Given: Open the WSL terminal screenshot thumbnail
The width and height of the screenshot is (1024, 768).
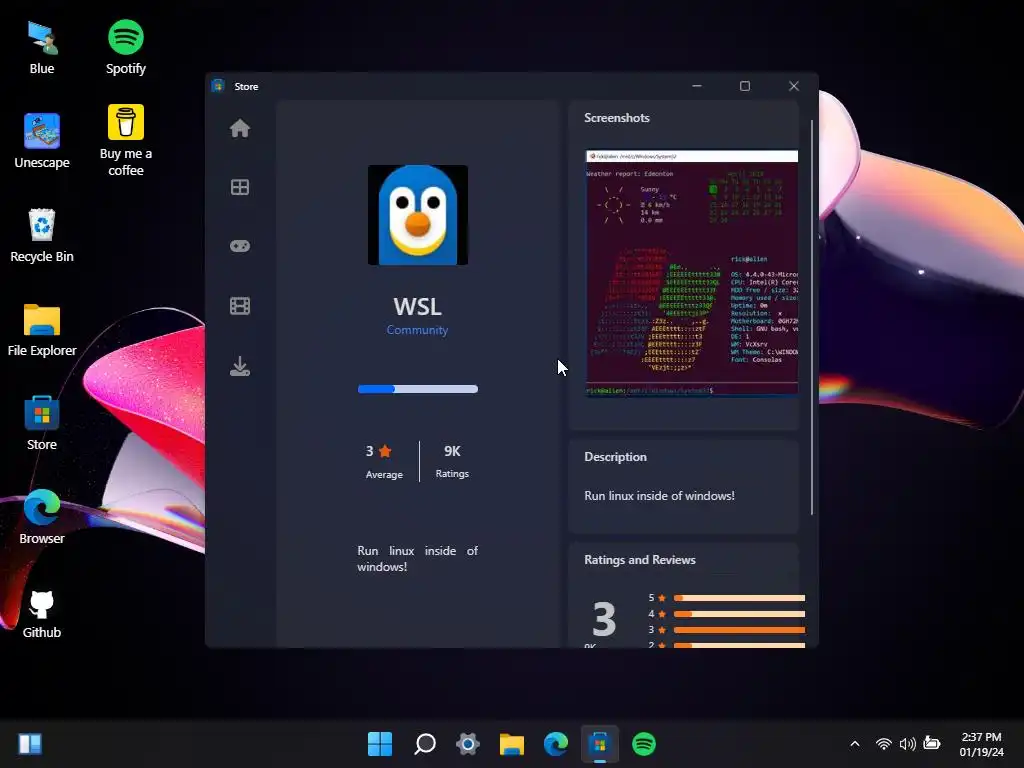Looking at the screenshot, I should point(692,273).
